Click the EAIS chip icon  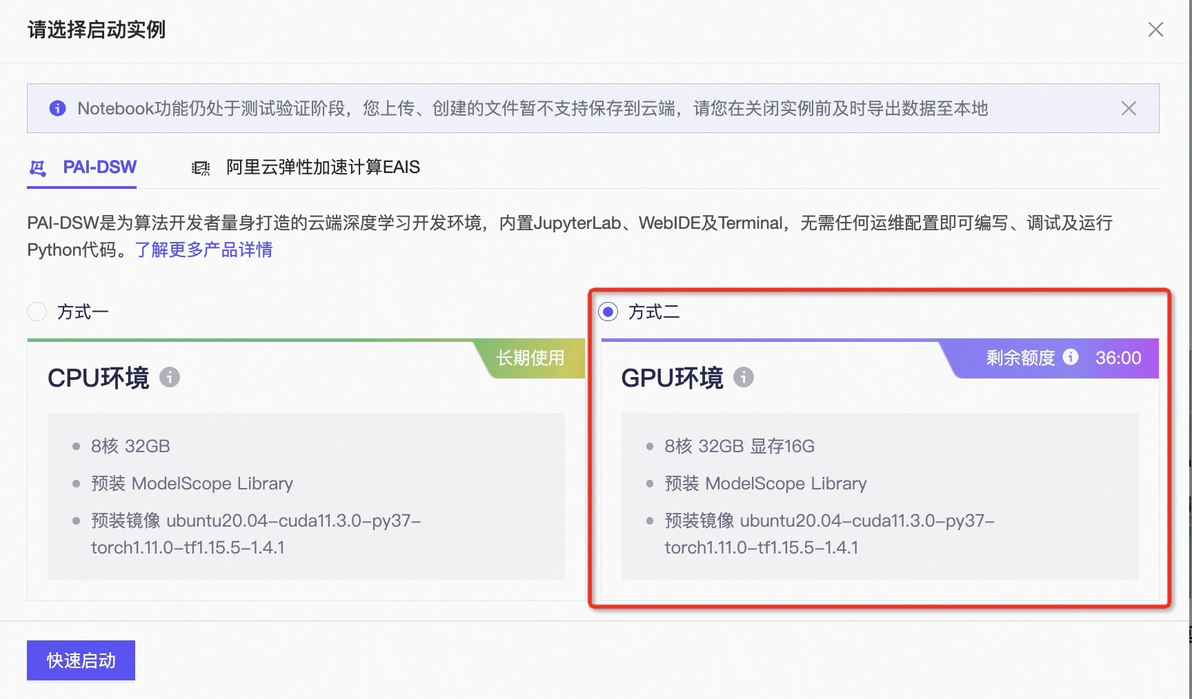point(201,167)
